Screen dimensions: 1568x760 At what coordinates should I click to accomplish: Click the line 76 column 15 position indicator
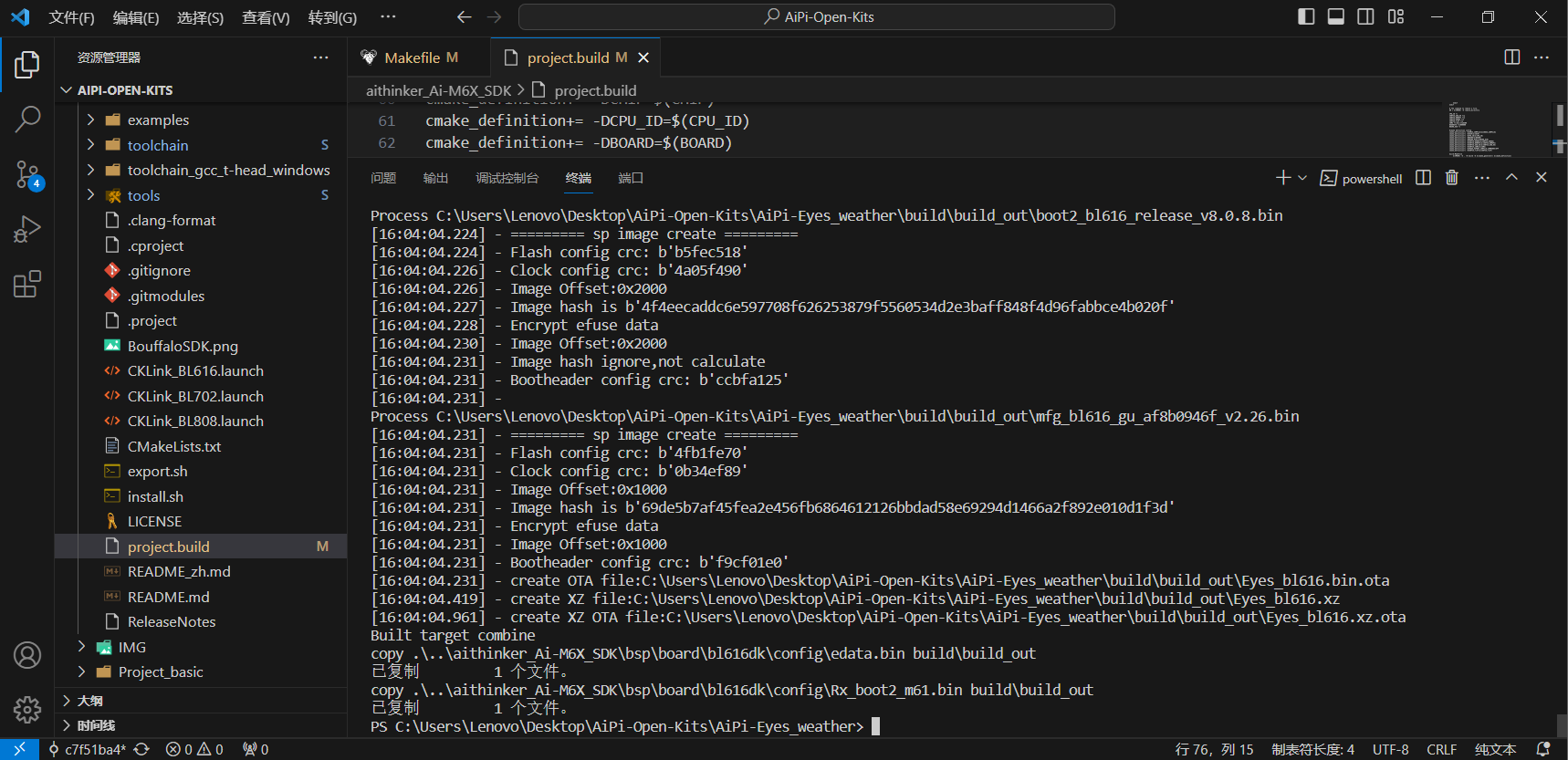pyautogui.click(x=1214, y=749)
